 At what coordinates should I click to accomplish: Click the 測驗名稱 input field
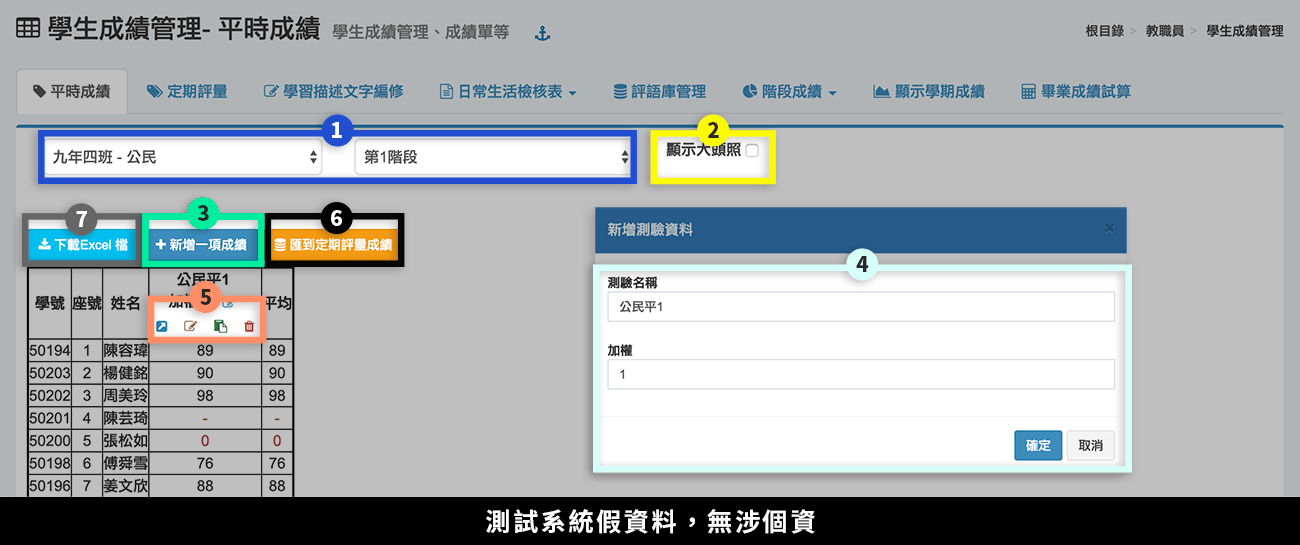(860, 307)
